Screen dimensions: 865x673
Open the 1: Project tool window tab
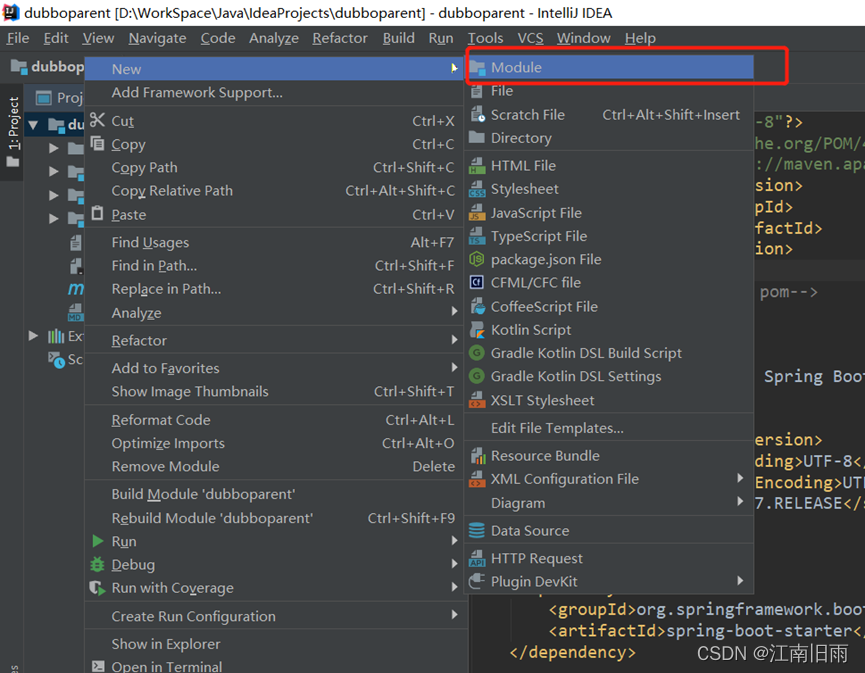pos(12,131)
